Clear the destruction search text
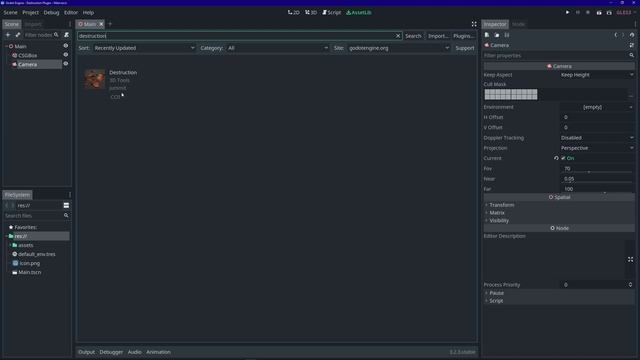Screen dimensions: 640x360 pos(398,36)
